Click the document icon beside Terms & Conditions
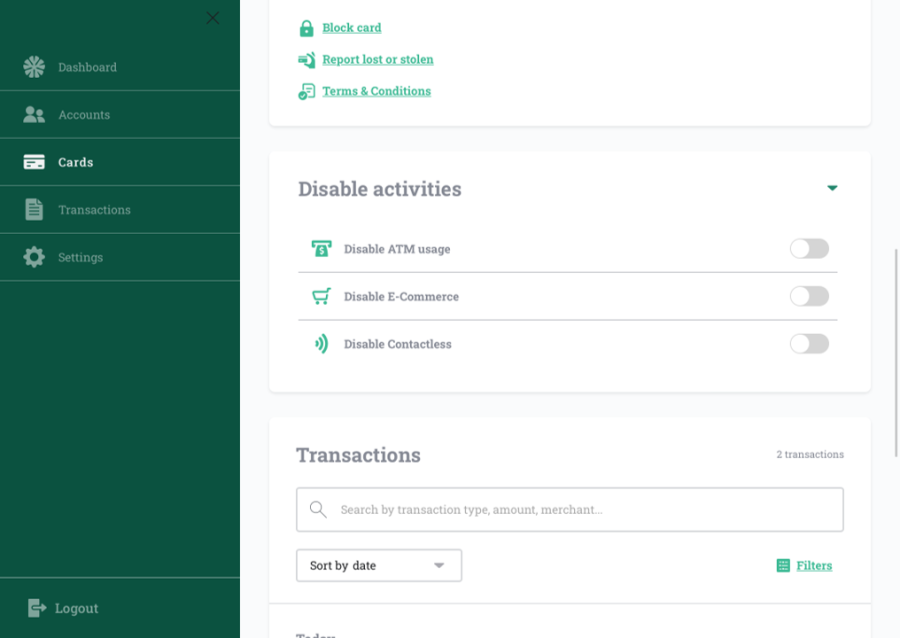 pos(306,91)
